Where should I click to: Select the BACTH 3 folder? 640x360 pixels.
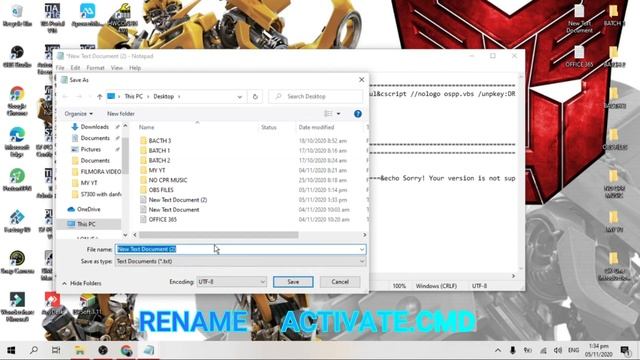tap(160, 140)
